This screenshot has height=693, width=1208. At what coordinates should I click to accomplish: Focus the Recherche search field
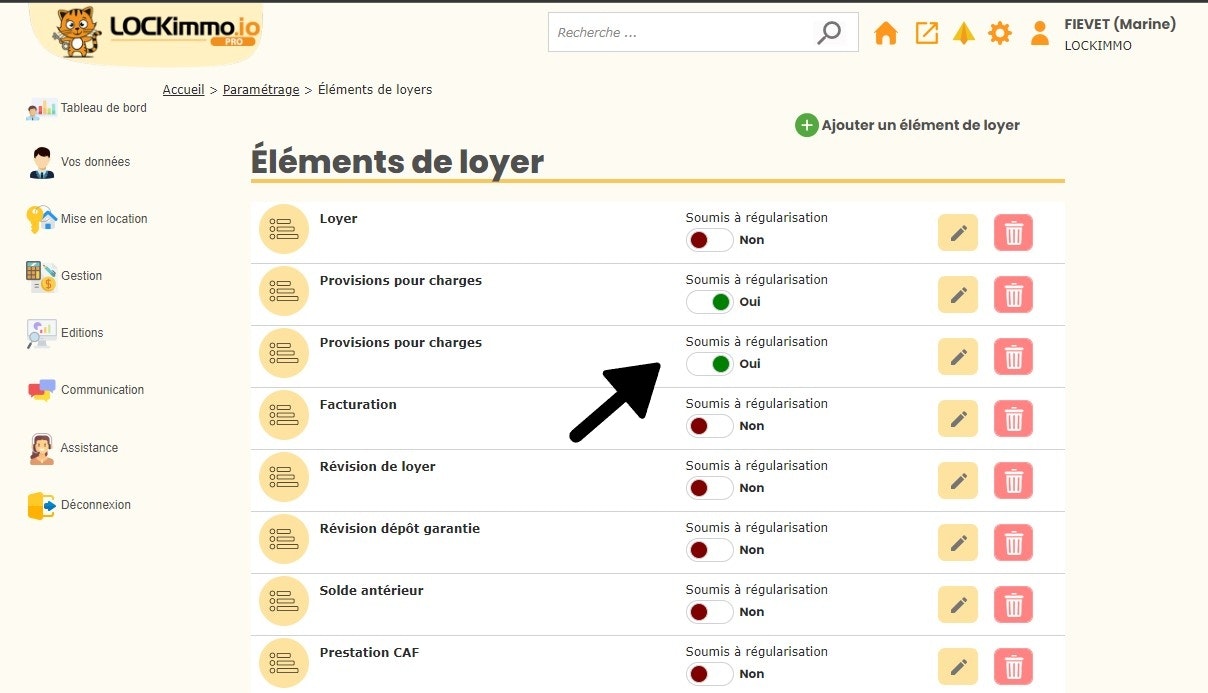click(x=703, y=33)
